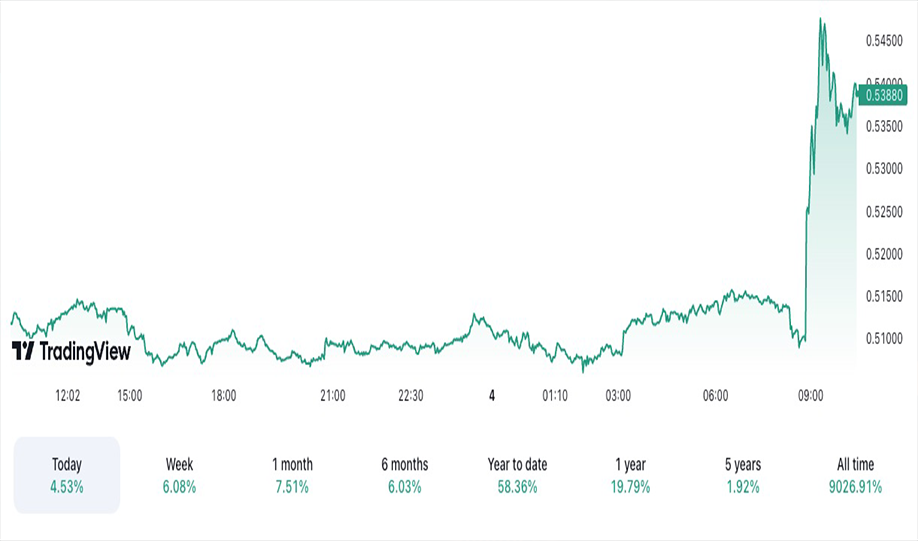
Task: Switch to Year to date range
Action: point(518,475)
